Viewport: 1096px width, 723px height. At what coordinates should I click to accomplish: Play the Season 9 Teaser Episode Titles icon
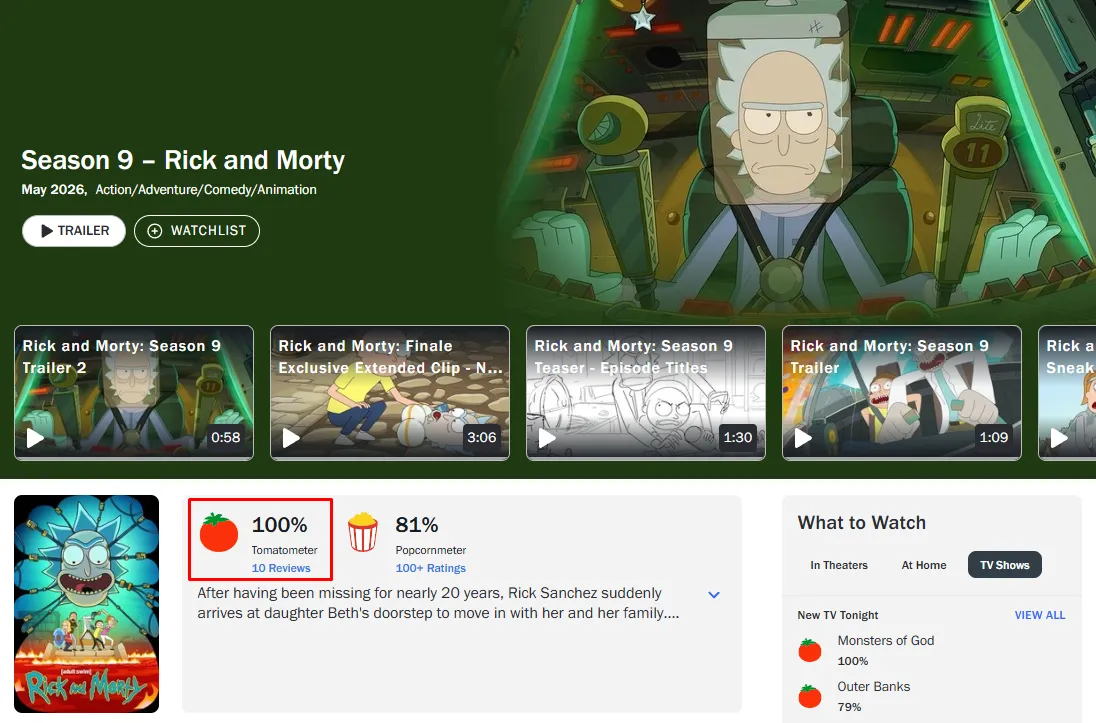[547, 438]
